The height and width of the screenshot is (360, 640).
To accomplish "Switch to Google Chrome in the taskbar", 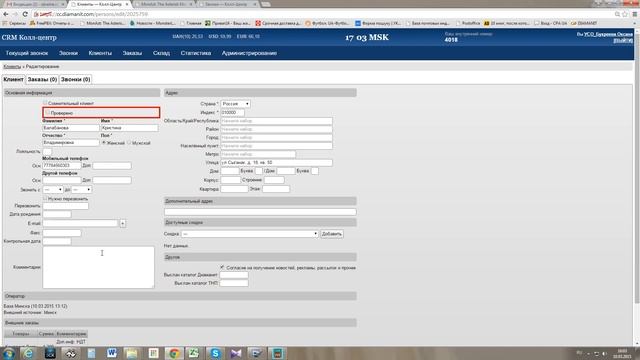I will click(174, 353).
